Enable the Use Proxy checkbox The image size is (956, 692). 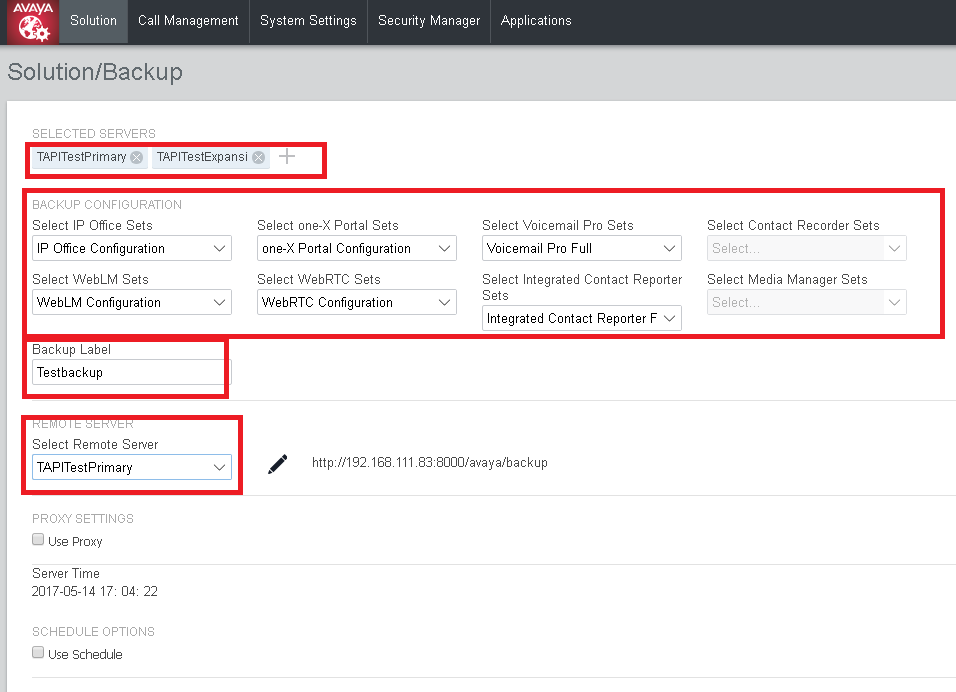tap(37, 538)
